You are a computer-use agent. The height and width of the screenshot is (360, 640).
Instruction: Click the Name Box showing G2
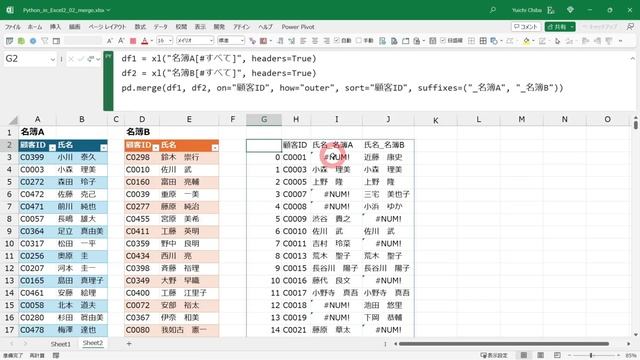pyautogui.click(x=27, y=59)
